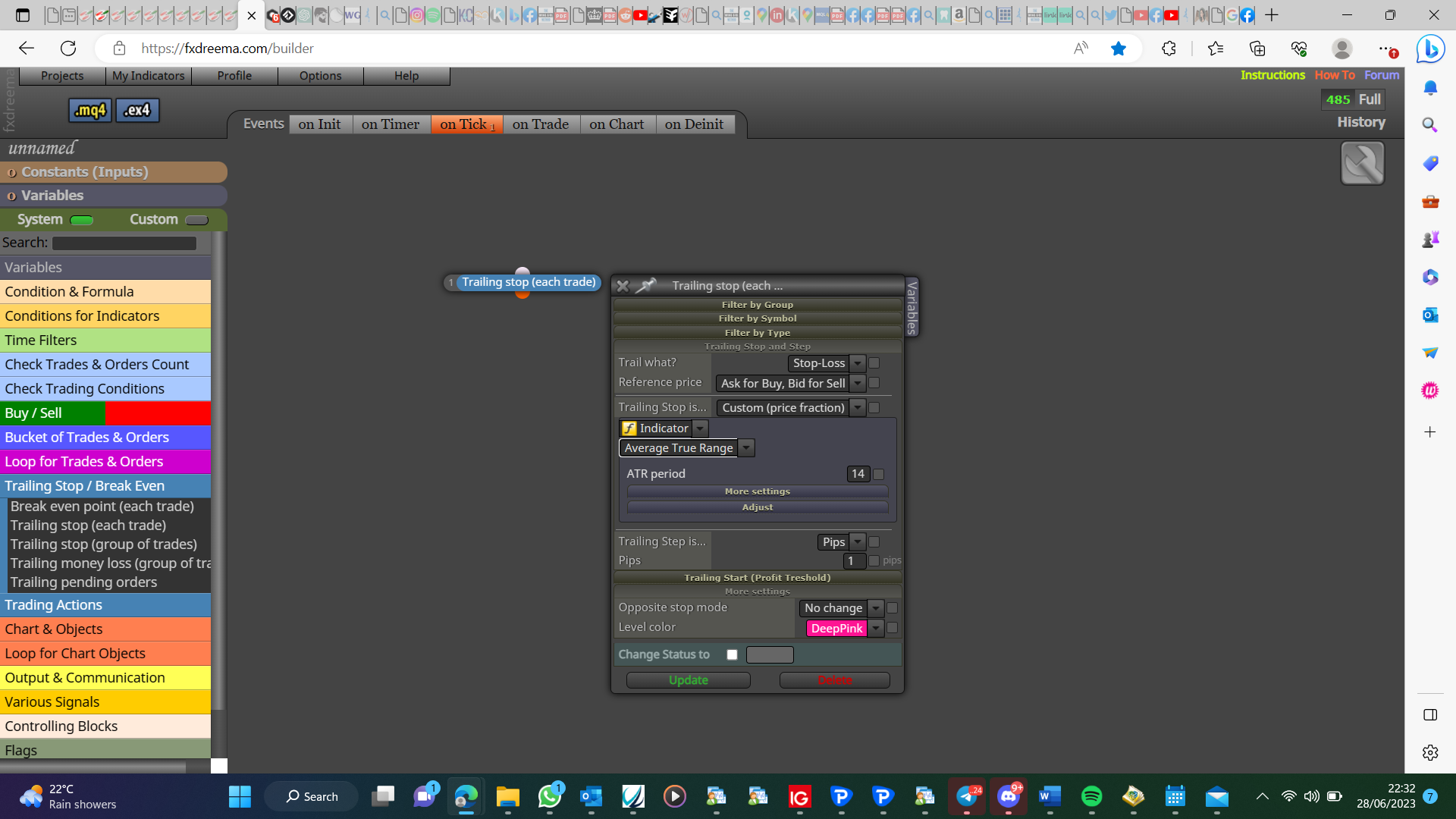
Task: Open the Trail what Stop-Loss dropdown
Action: (827, 363)
